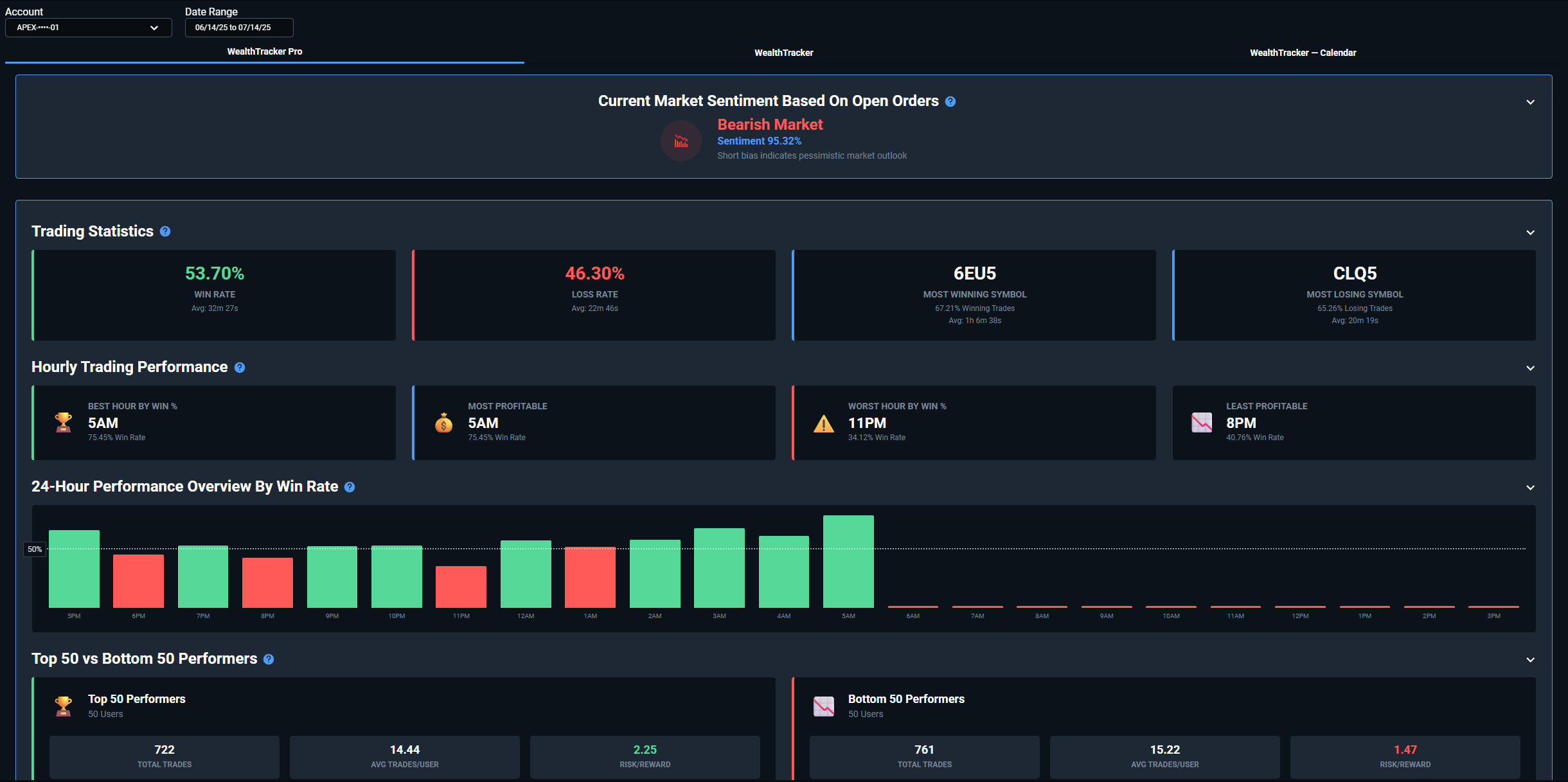Screen dimensions: 1568x782
Task: Switch to the WealthTracker tab
Action: 784,53
